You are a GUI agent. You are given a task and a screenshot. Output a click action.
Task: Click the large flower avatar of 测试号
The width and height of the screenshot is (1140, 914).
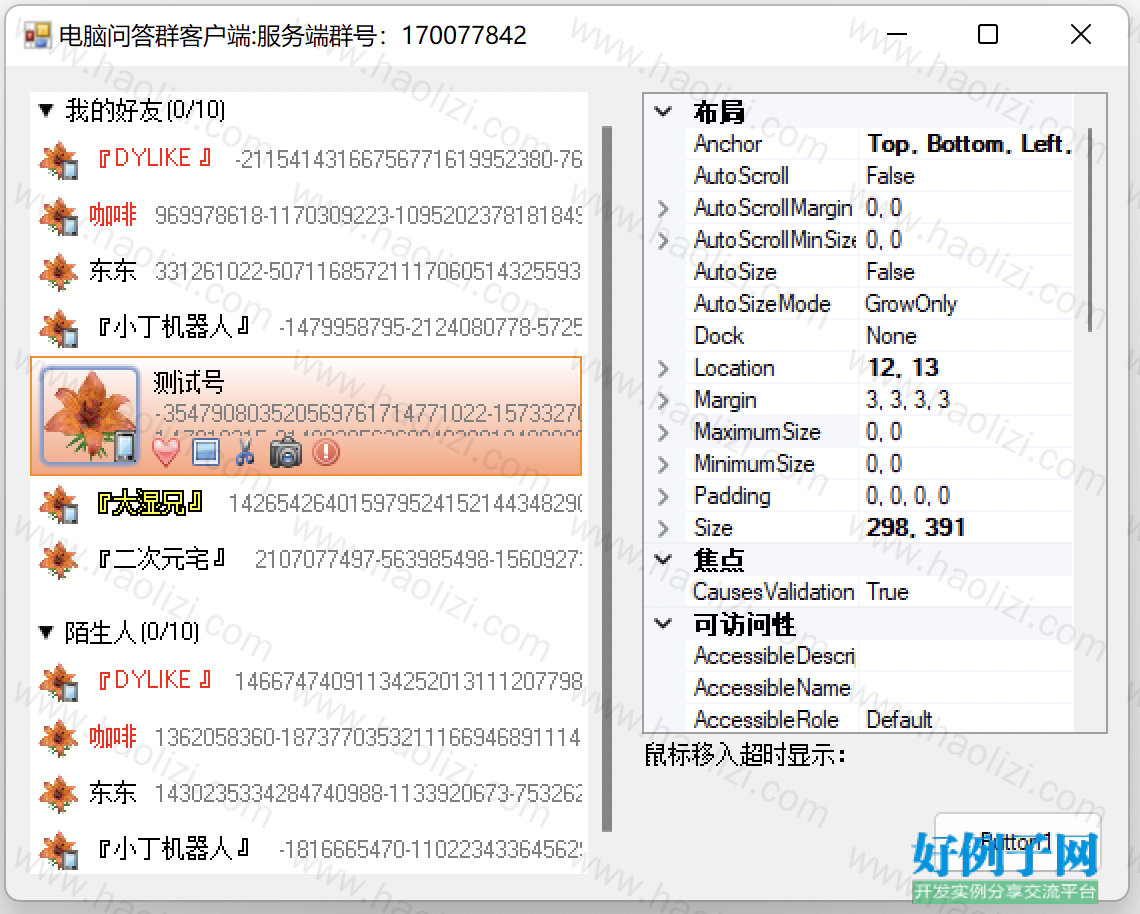[x=90, y=415]
